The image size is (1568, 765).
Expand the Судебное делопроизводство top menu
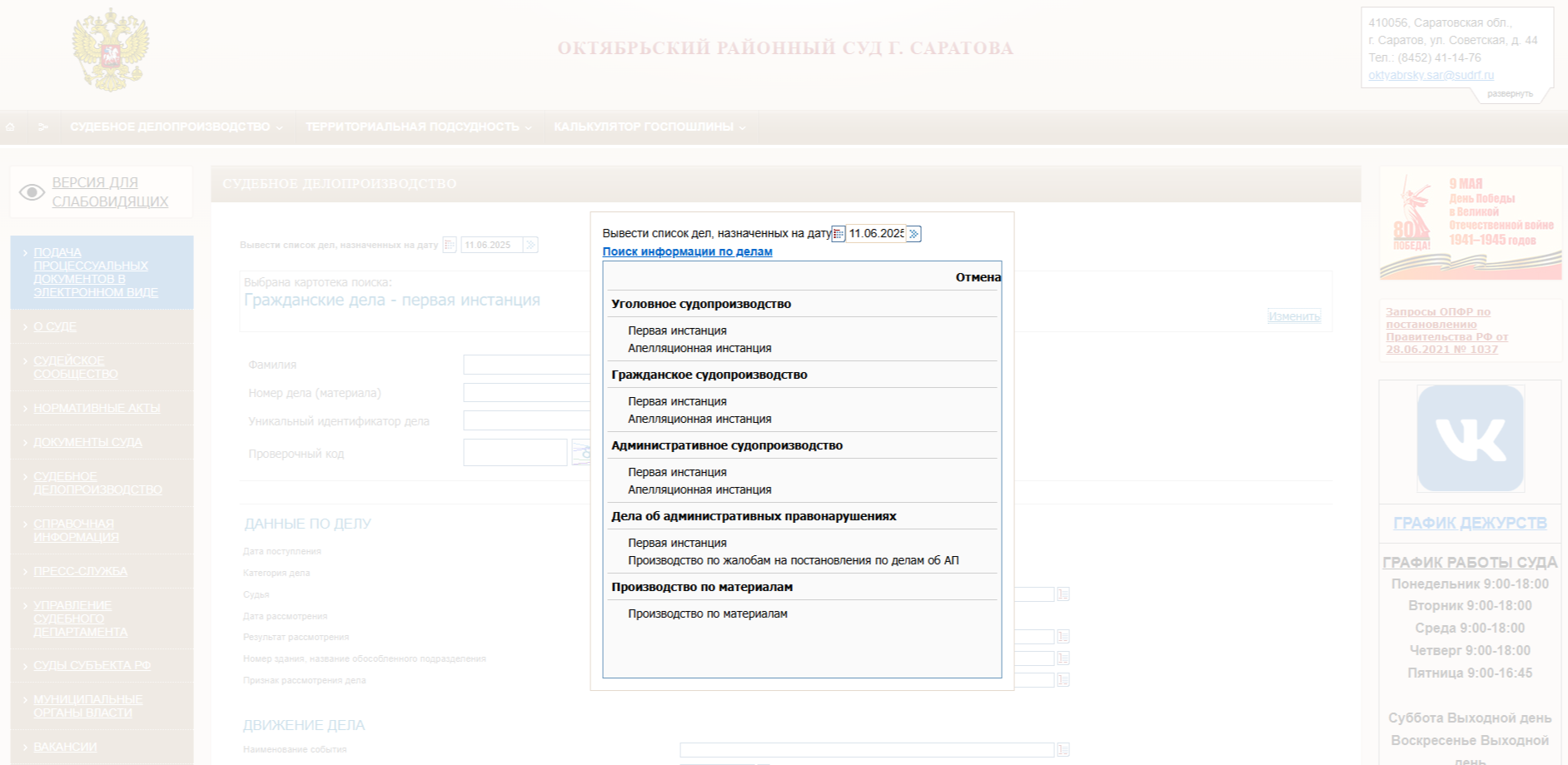(x=176, y=127)
